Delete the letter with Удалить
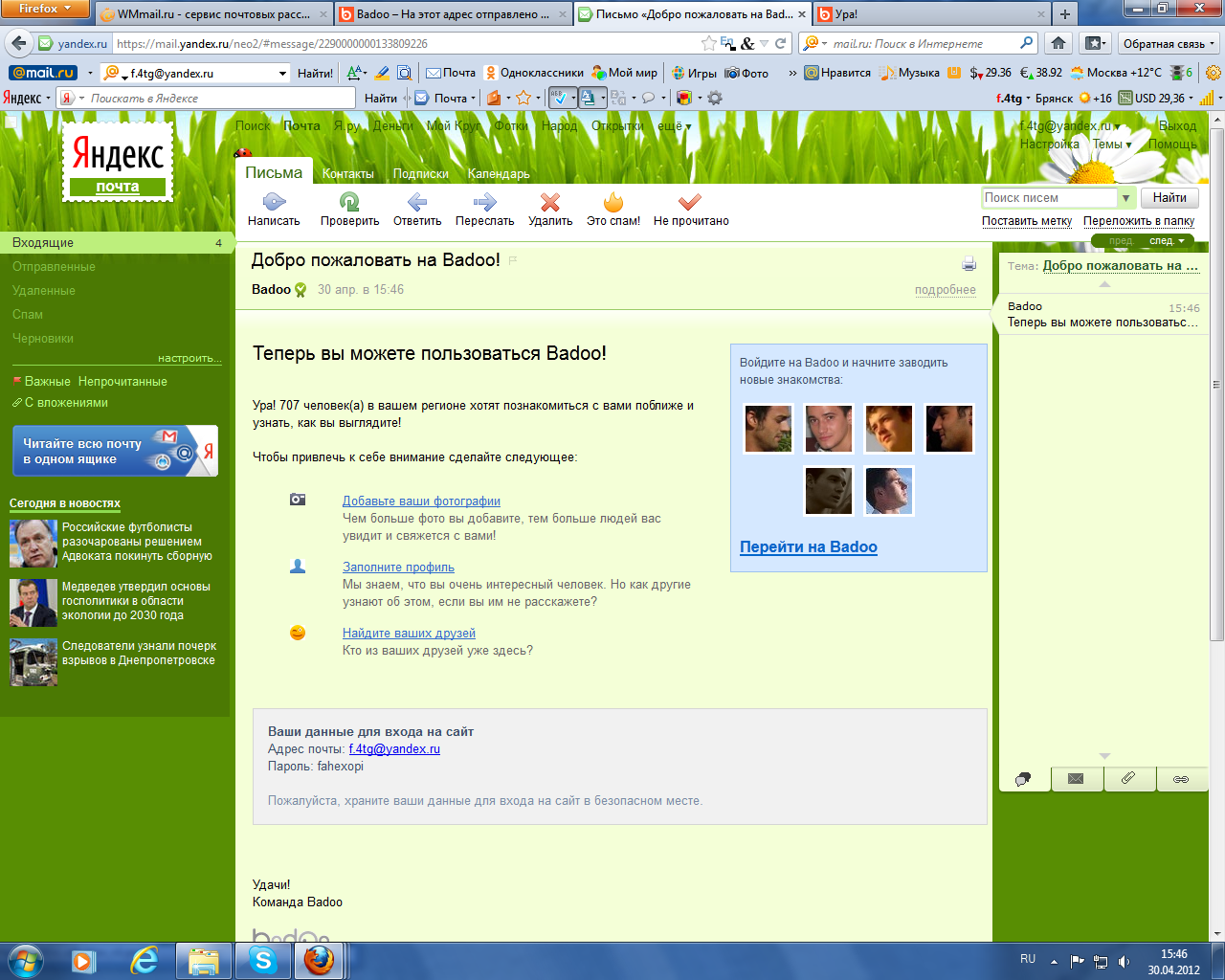Viewport: 1225px width, 980px height. 550,202
